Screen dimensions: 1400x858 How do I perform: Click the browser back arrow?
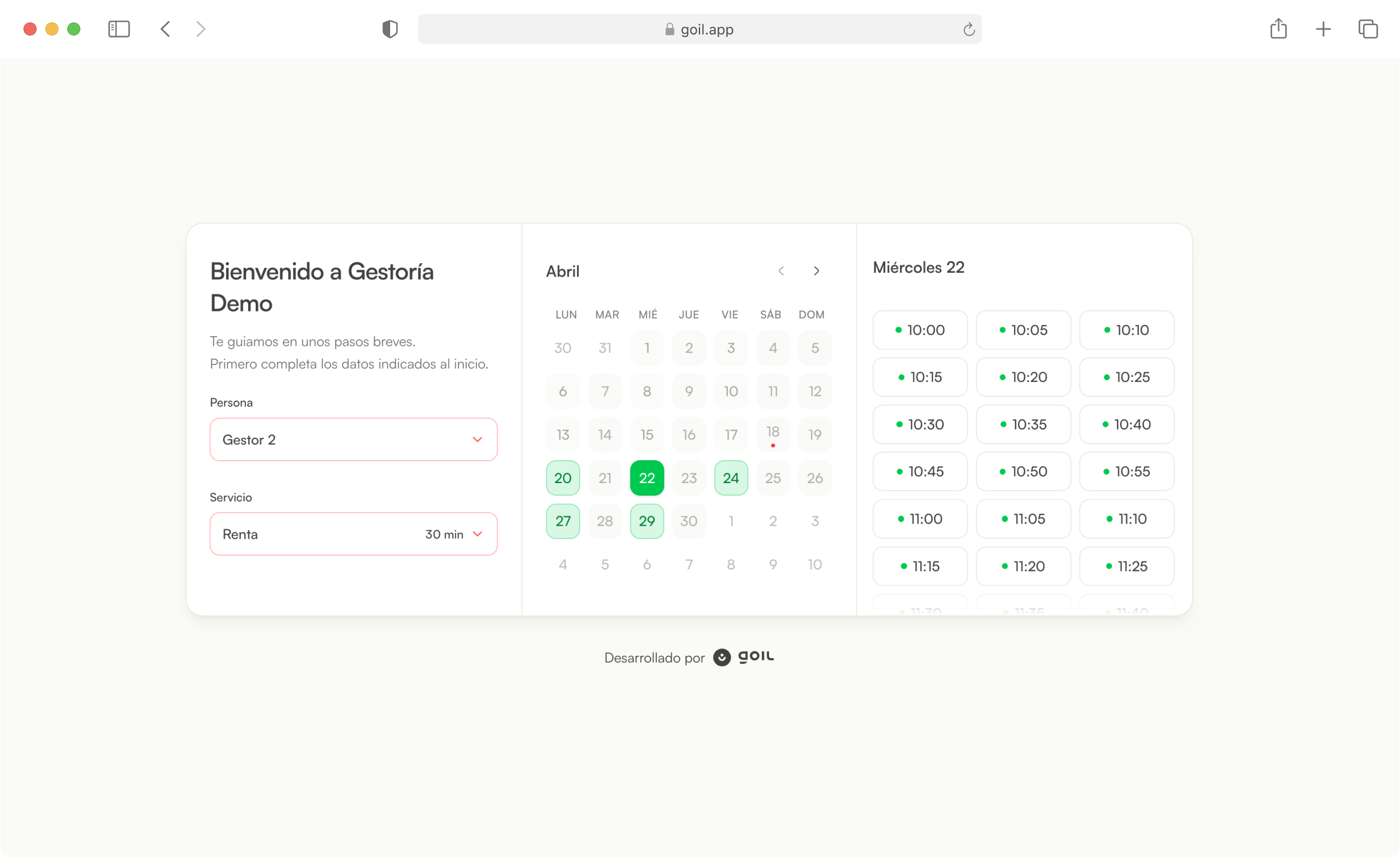coord(166,29)
